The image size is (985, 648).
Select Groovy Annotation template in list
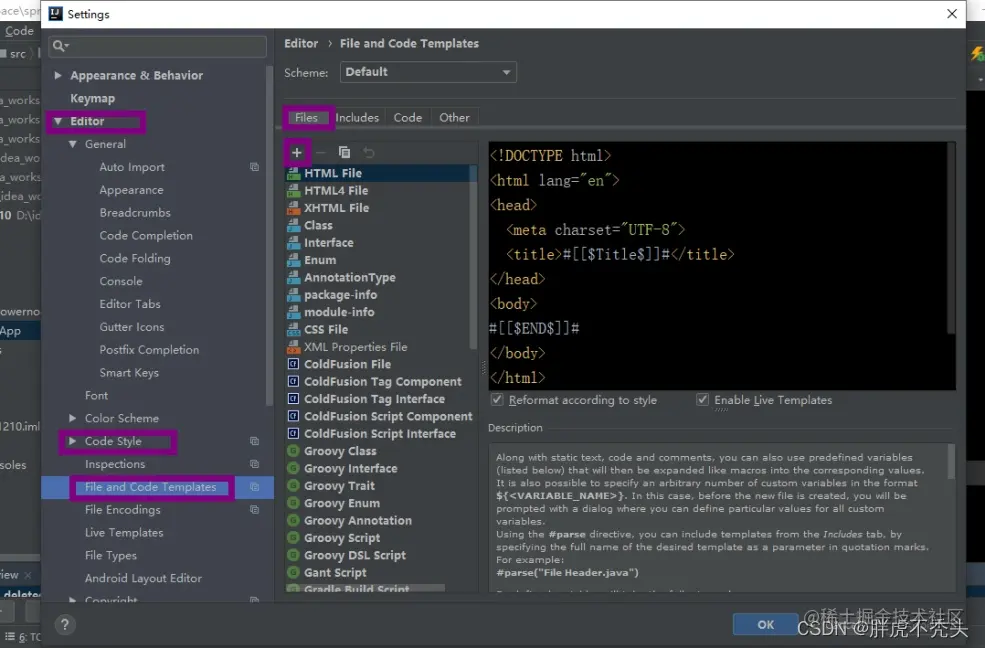click(358, 521)
